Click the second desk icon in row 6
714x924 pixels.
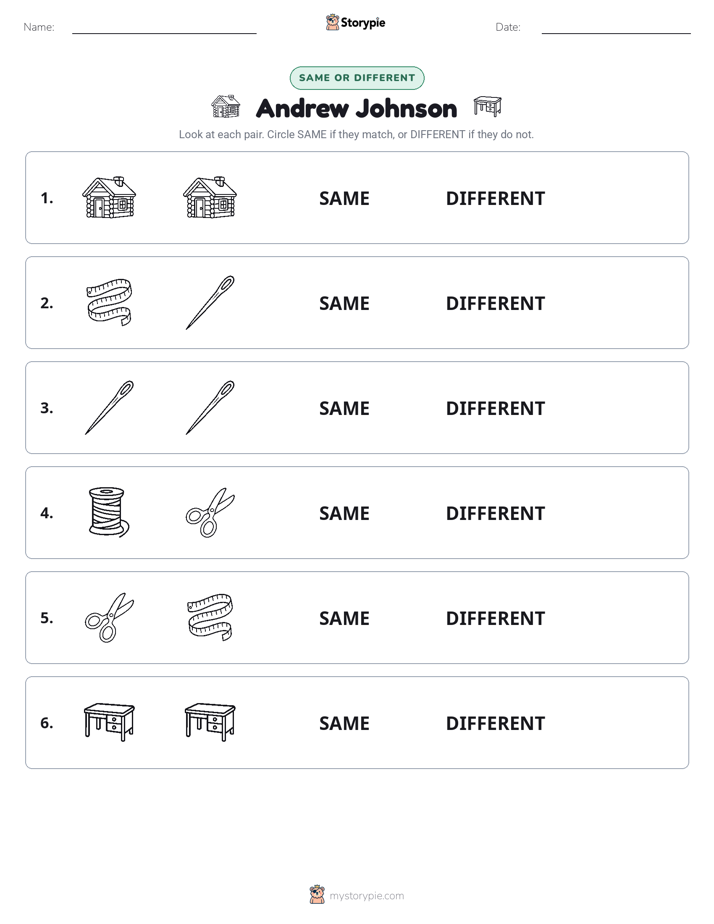210,722
